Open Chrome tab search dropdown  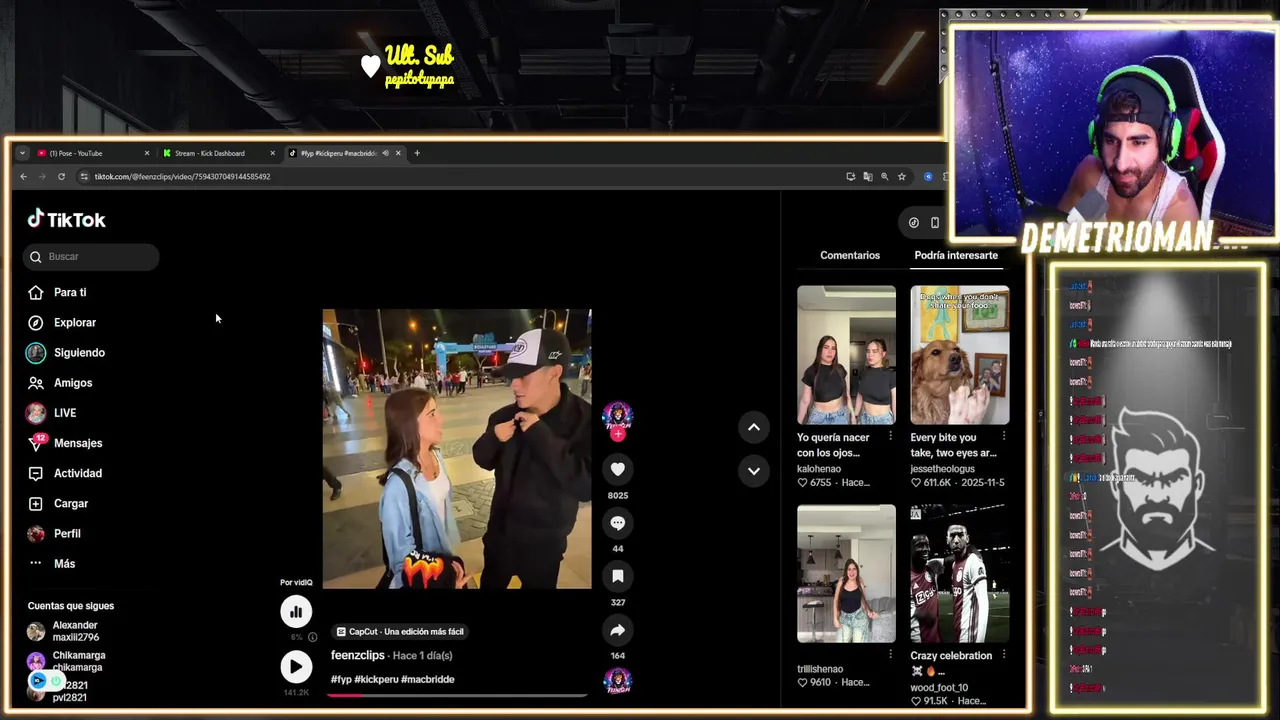click(22, 153)
